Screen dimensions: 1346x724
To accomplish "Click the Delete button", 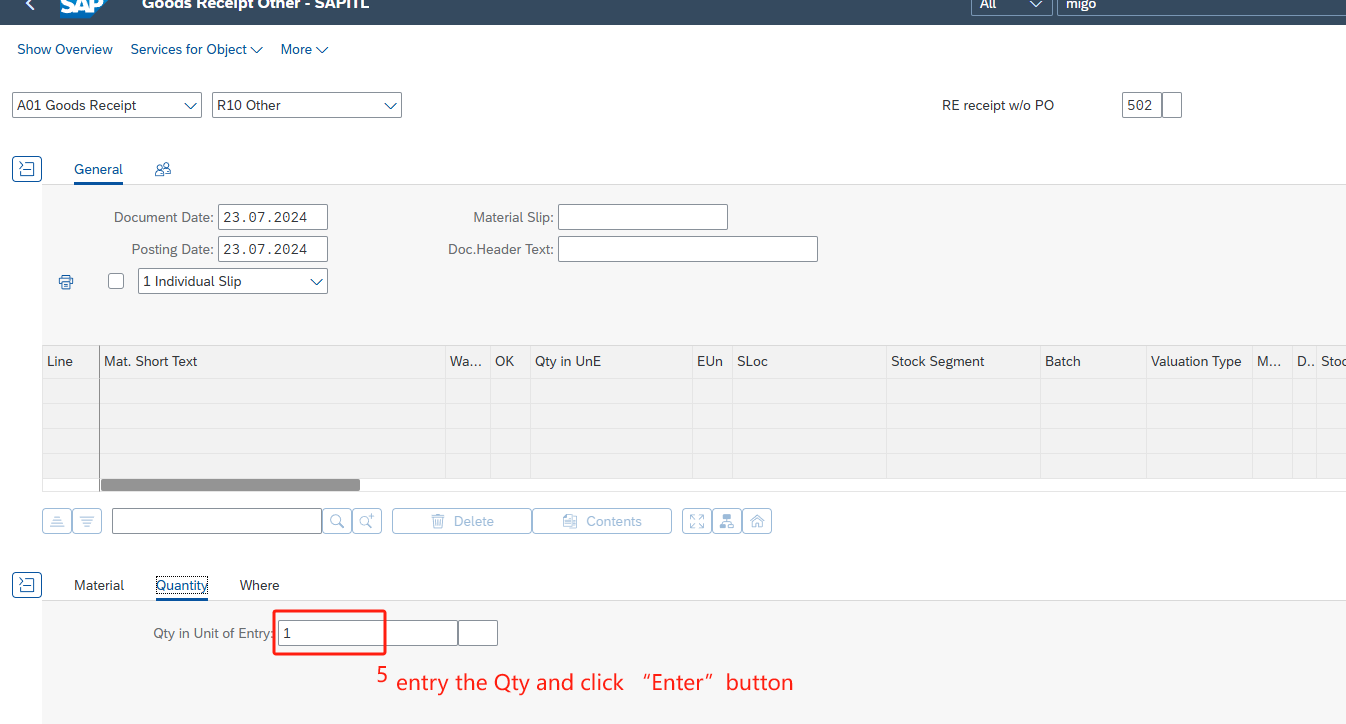I will [x=462, y=521].
